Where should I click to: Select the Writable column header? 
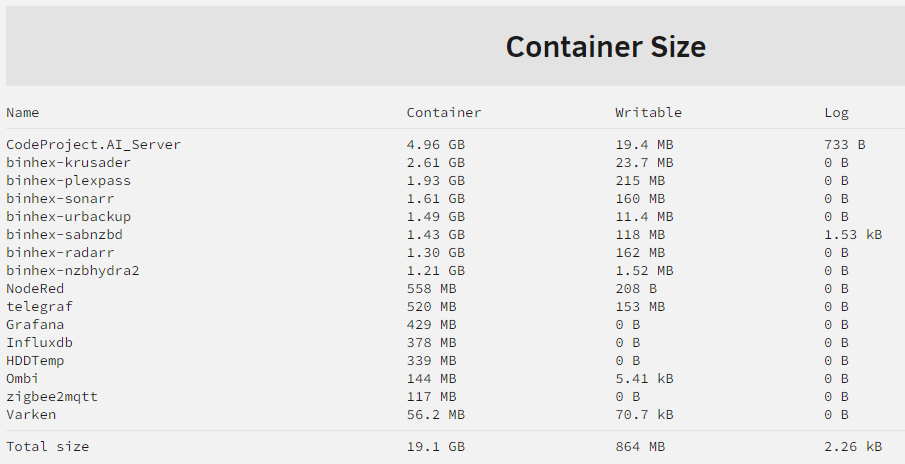pyautogui.click(x=648, y=113)
